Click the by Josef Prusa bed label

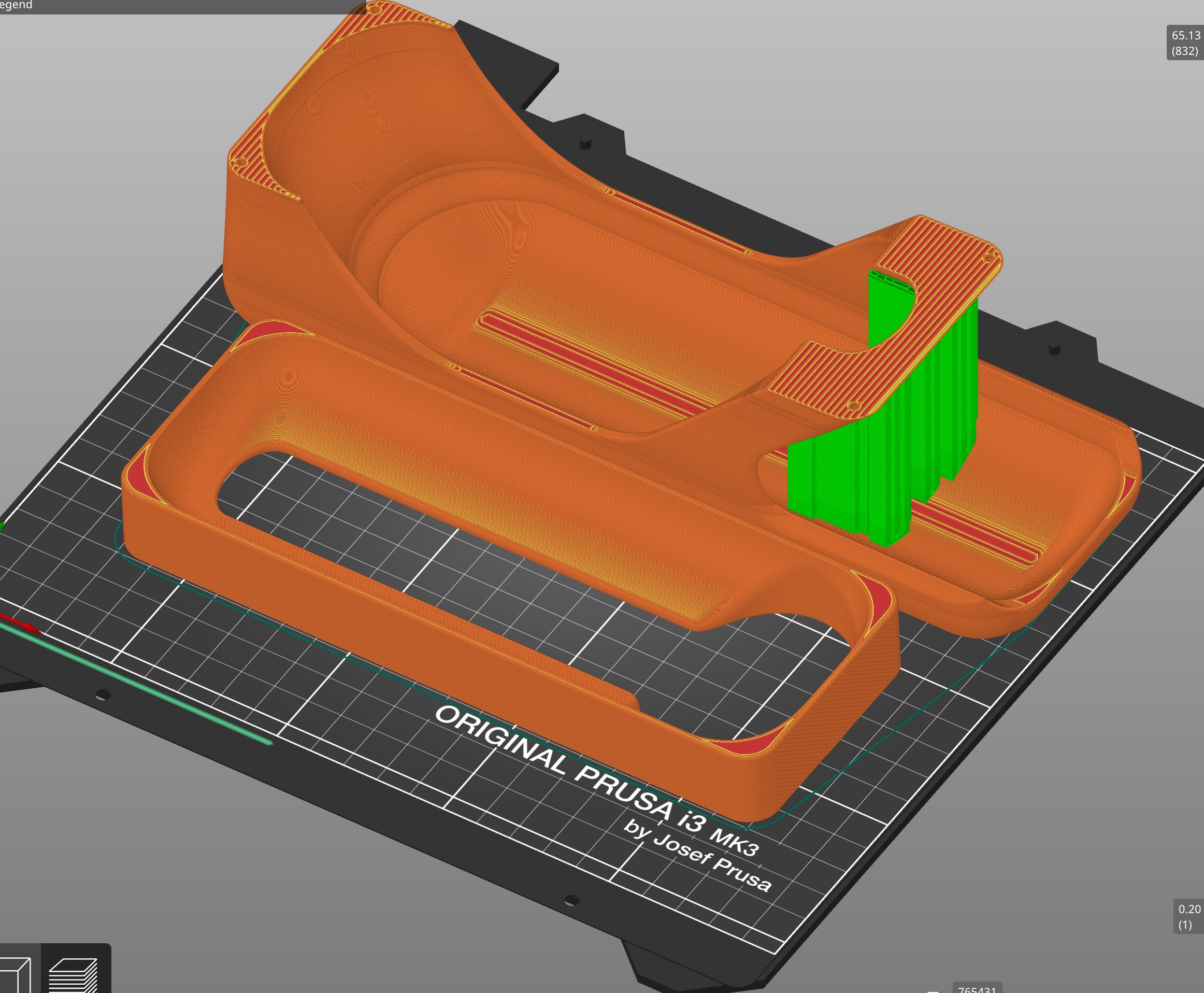697,855
